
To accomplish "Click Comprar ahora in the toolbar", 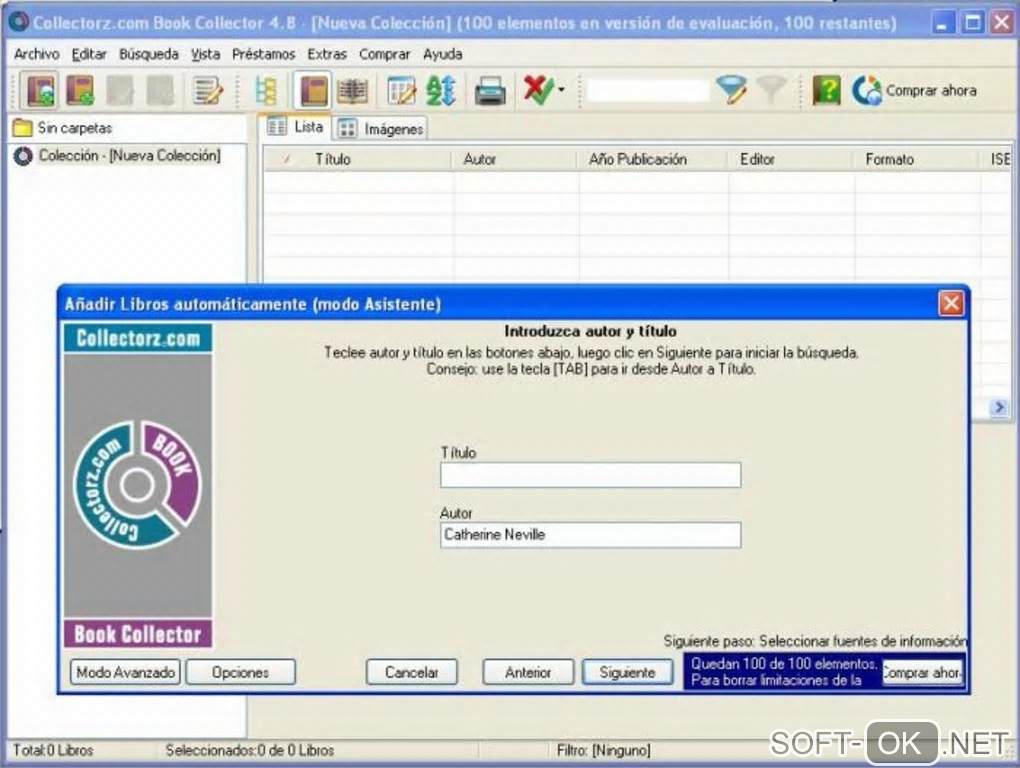I will 914,90.
